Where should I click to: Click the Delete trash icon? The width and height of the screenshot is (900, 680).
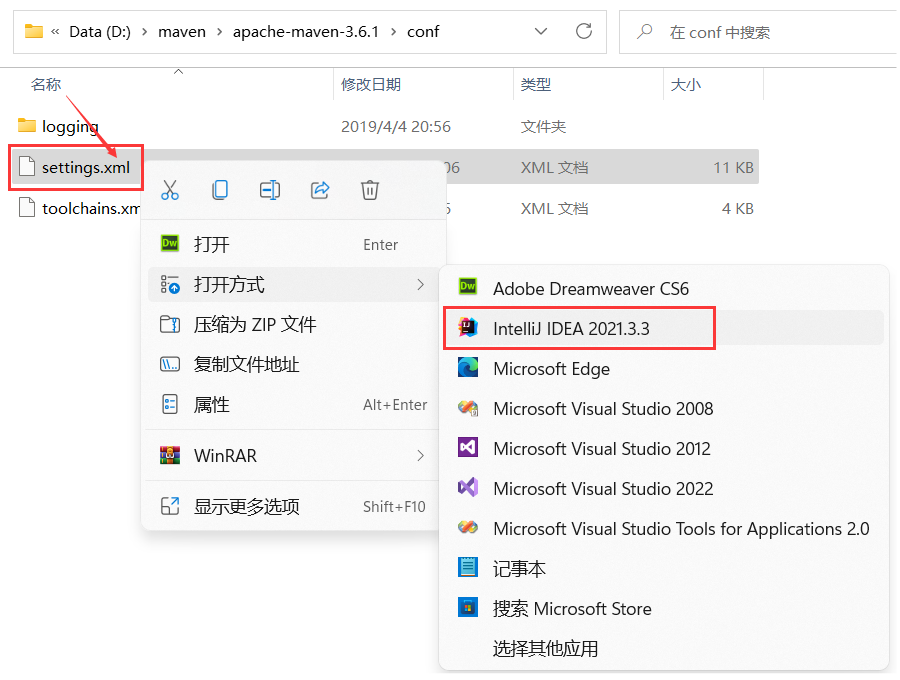point(370,190)
